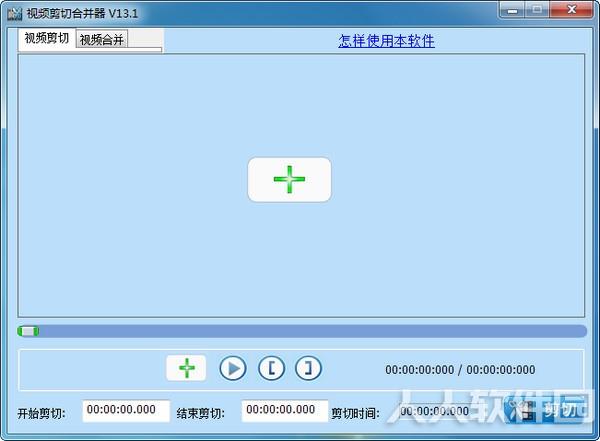Click the 结束剪切 label
Image resolution: width=600 pixels, height=441 pixels.
(x=201, y=413)
